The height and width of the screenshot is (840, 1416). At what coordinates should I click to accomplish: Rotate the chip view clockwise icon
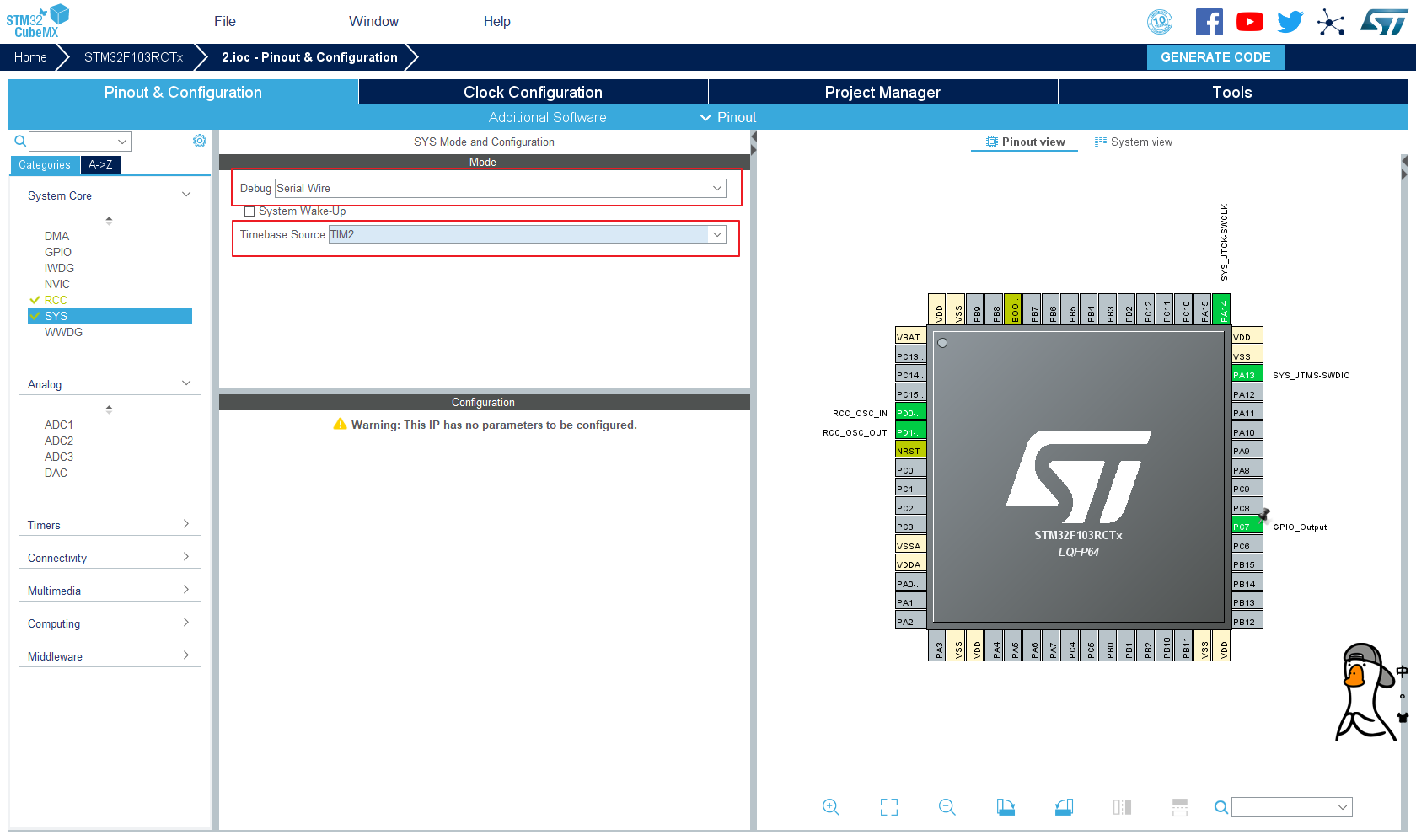tap(1006, 807)
